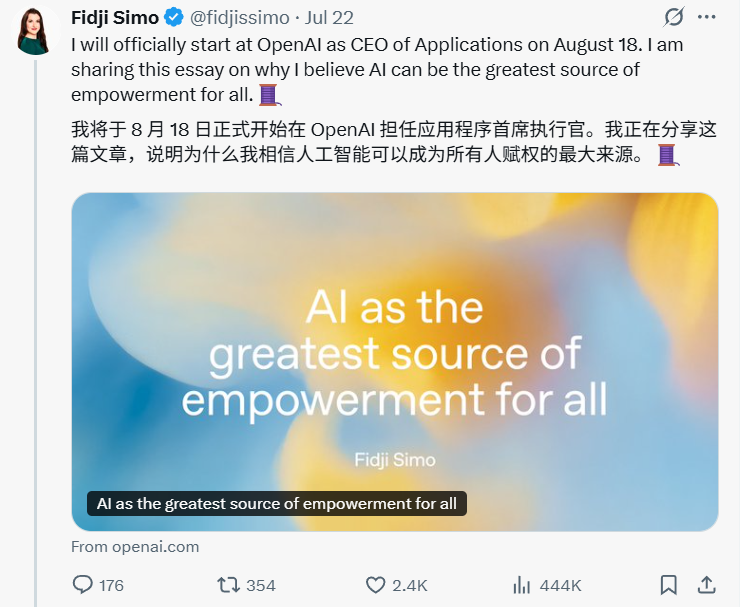Open the @fidjissimo handle link

(239, 17)
